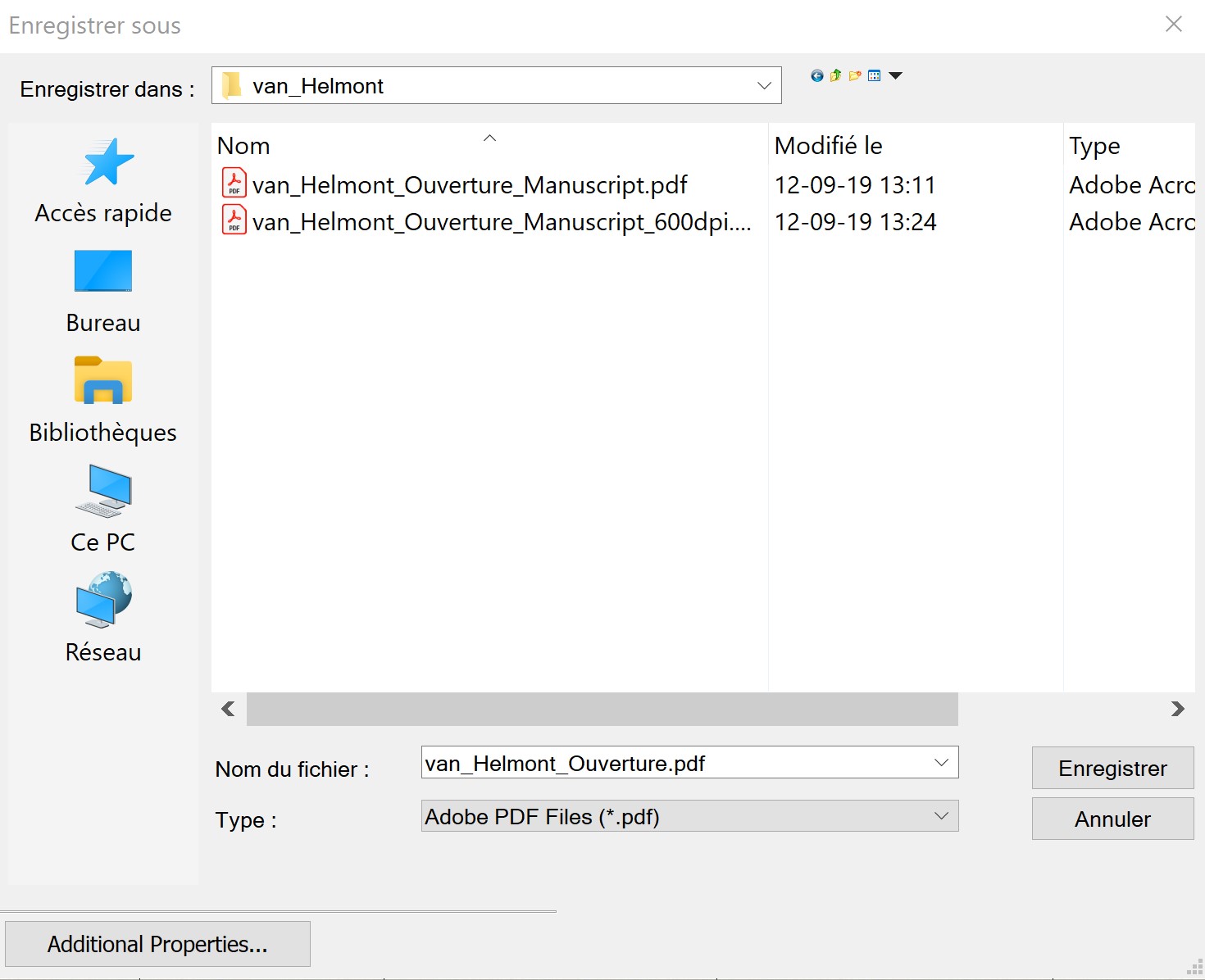Go up one folder level
Screen dimensions: 1205x980
coord(835,76)
